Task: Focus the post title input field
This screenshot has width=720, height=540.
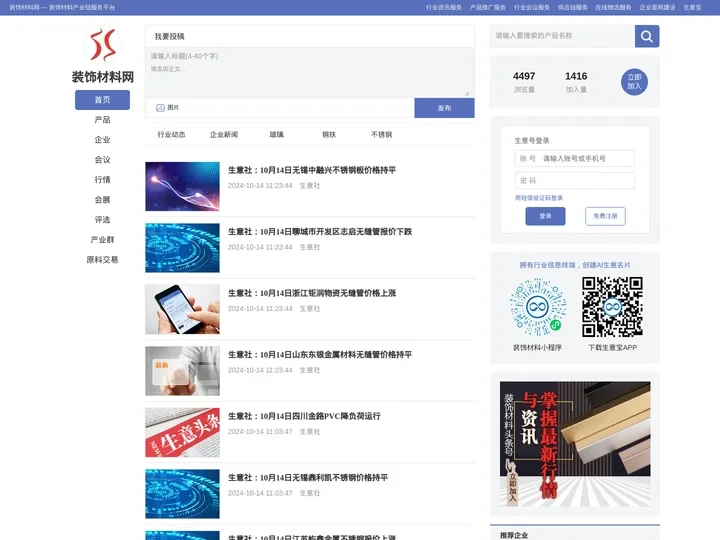Action: 309,56
